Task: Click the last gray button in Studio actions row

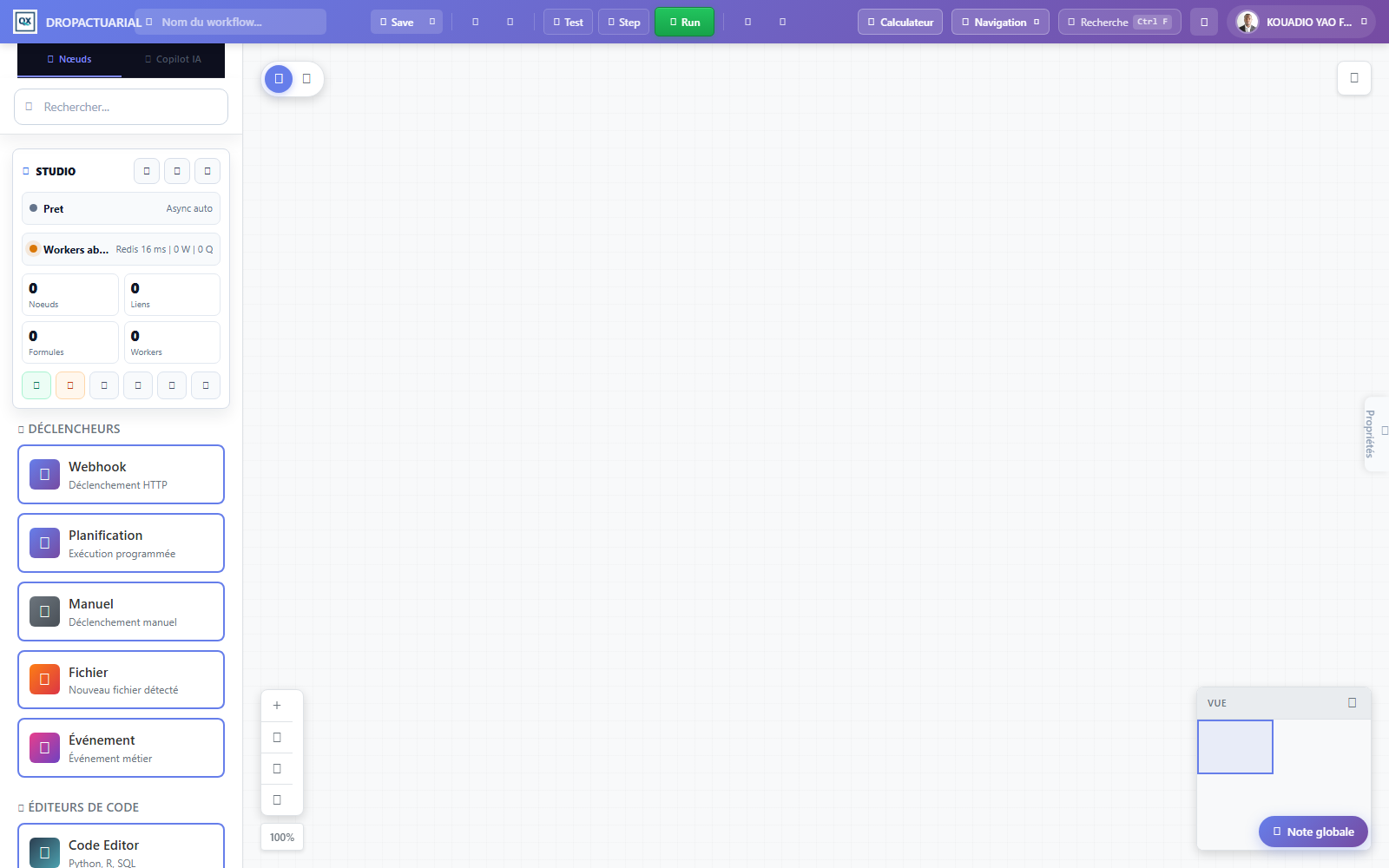Action: 206,385
